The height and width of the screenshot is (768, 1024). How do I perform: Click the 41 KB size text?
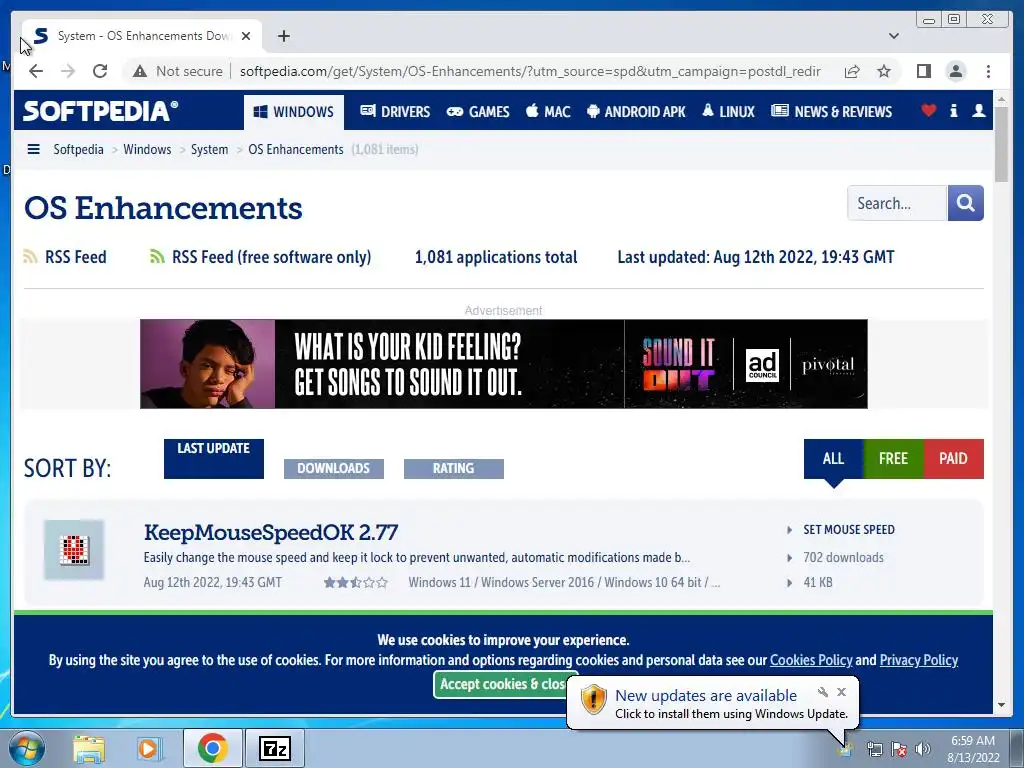pyautogui.click(x=818, y=583)
